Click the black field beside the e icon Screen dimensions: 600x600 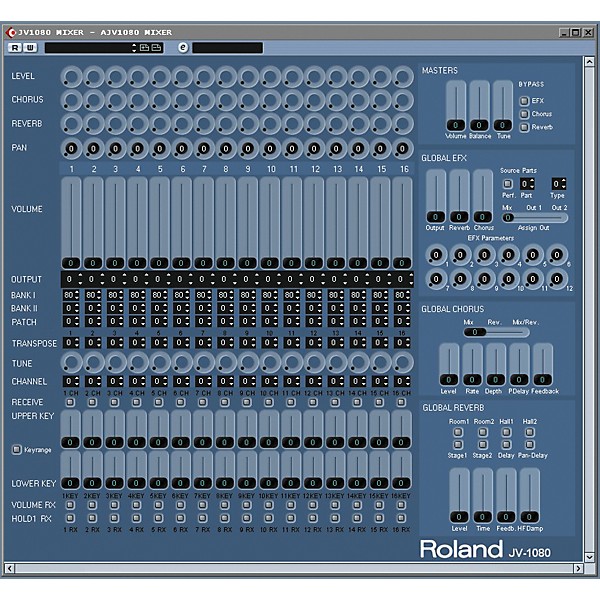[x=227, y=48]
